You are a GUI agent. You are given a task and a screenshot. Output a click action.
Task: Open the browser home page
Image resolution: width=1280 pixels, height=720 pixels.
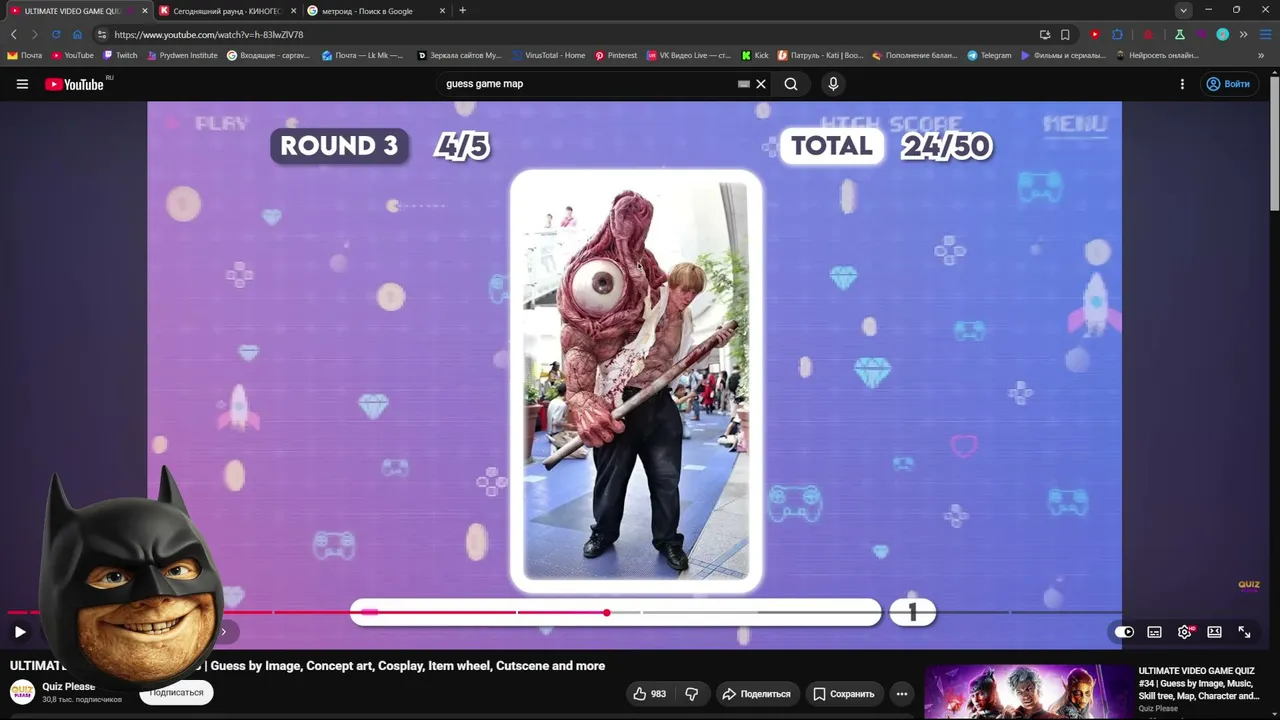[x=77, y=34]
